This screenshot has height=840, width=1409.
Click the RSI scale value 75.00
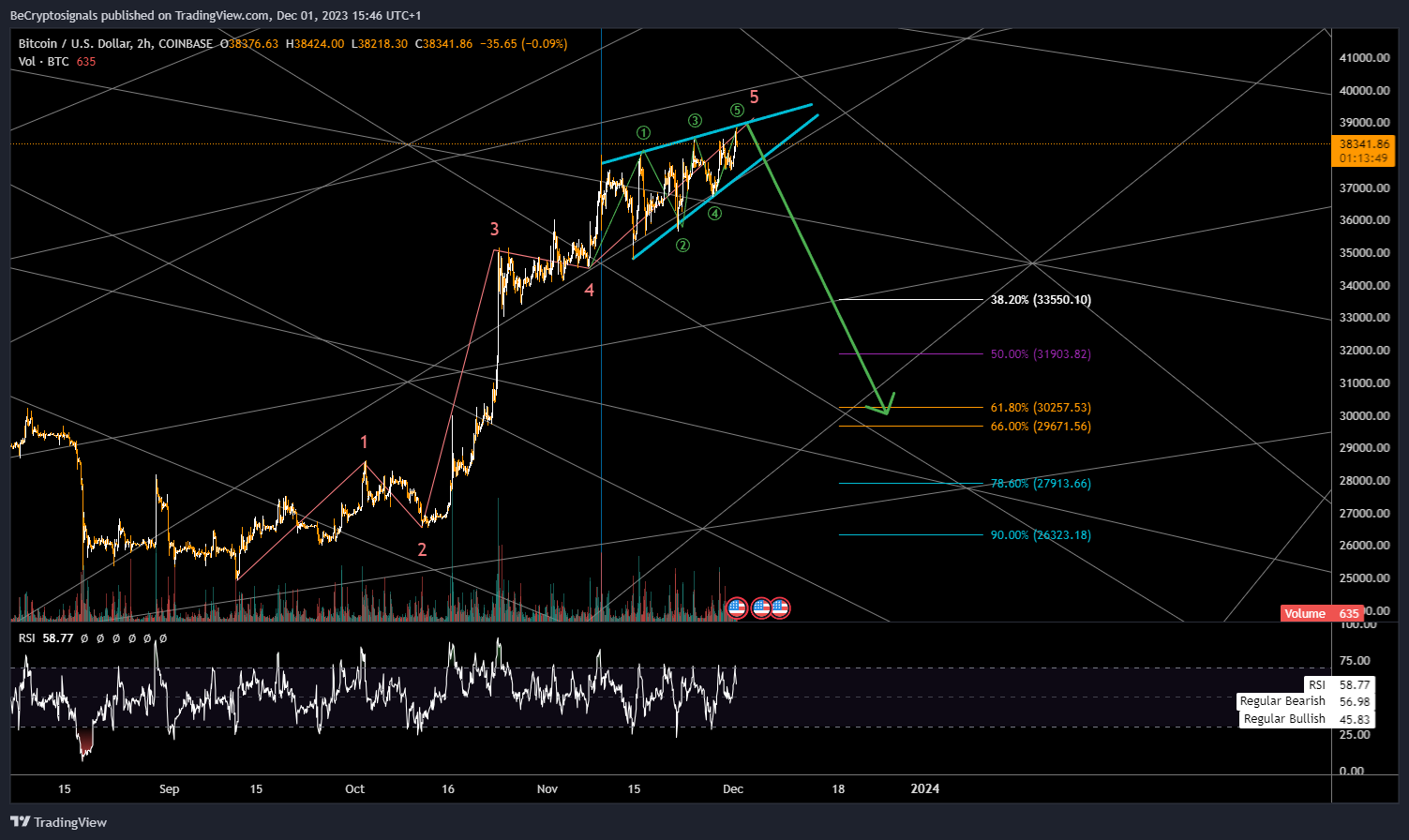coord(1355,661)
